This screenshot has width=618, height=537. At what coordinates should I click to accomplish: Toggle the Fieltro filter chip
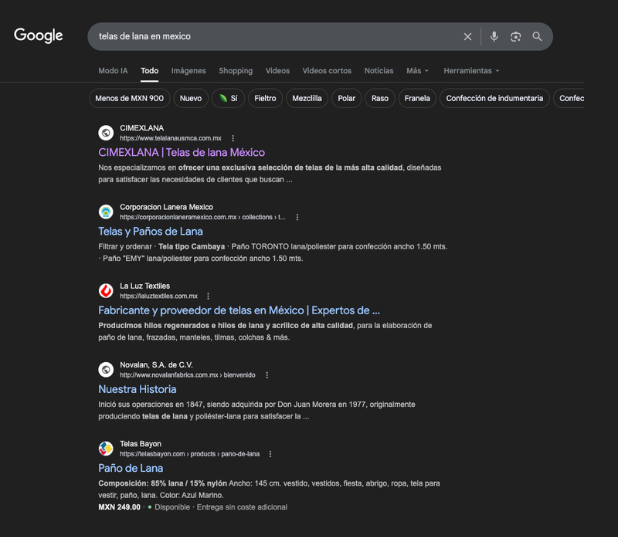click(265, 98)
